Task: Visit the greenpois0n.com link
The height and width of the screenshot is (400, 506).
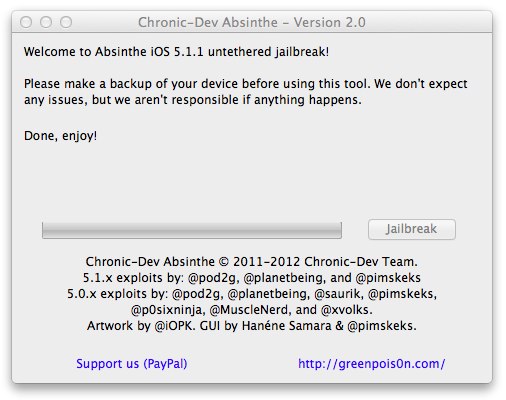Action: click(x=372, y=364)
